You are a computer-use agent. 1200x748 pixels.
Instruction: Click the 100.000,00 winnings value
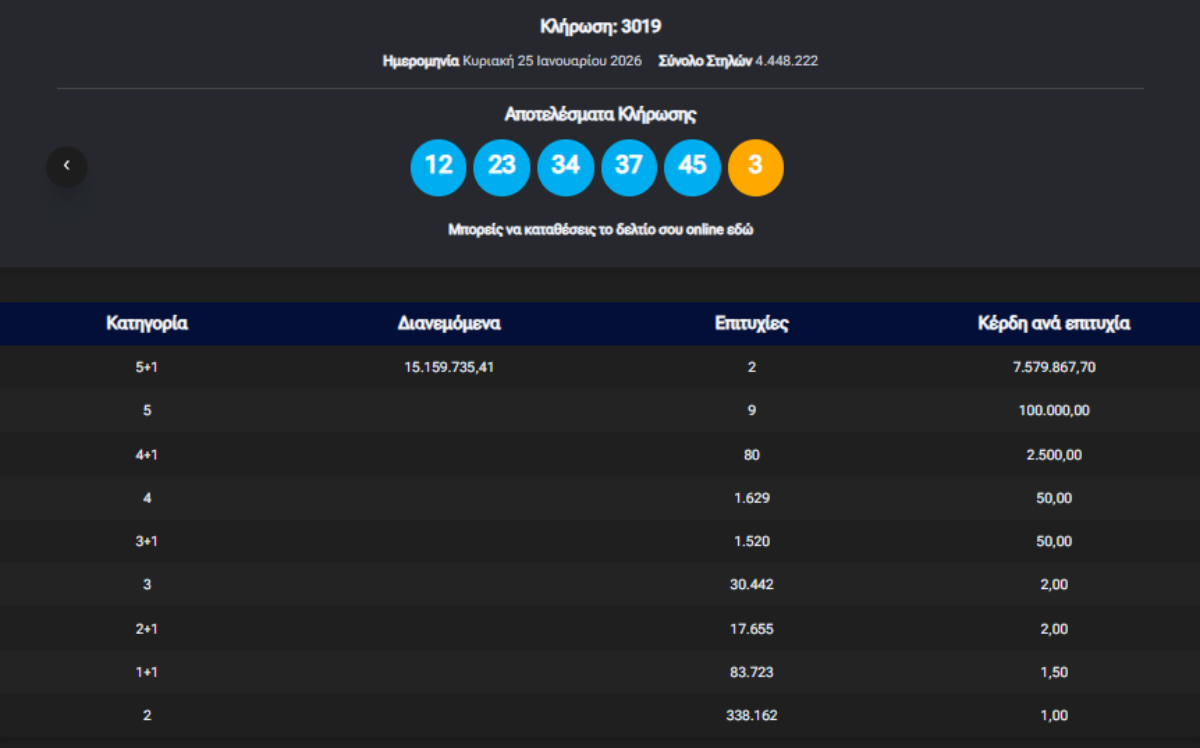[1053, 411]
